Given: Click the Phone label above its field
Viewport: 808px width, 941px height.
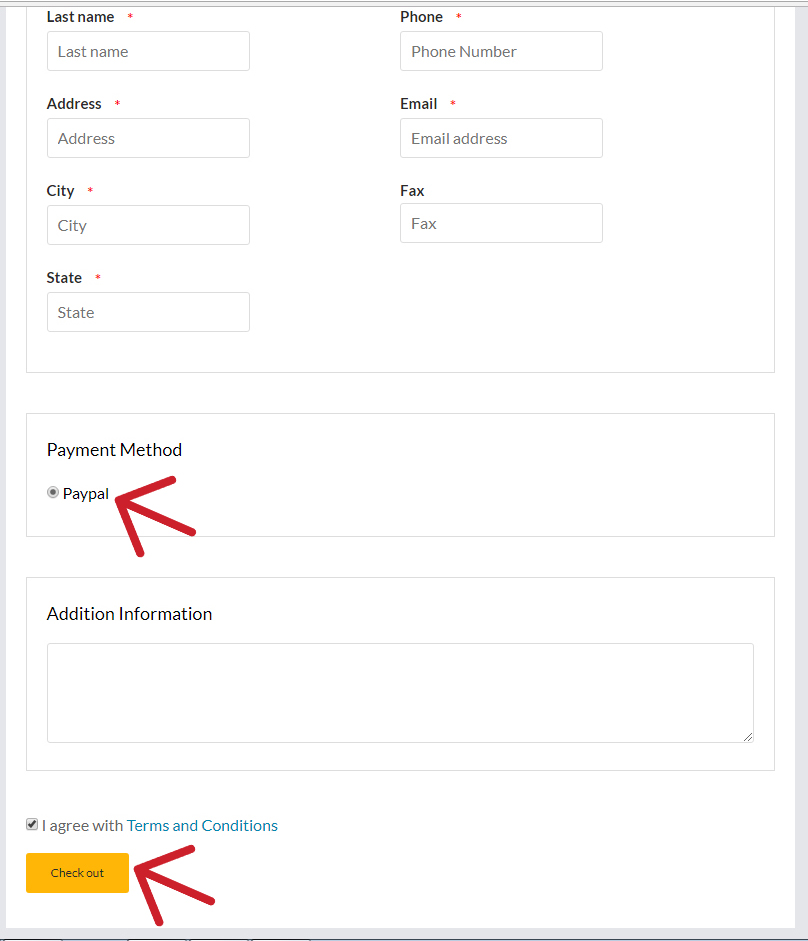Looking at the screenshot, I should [x=421, y=17].
